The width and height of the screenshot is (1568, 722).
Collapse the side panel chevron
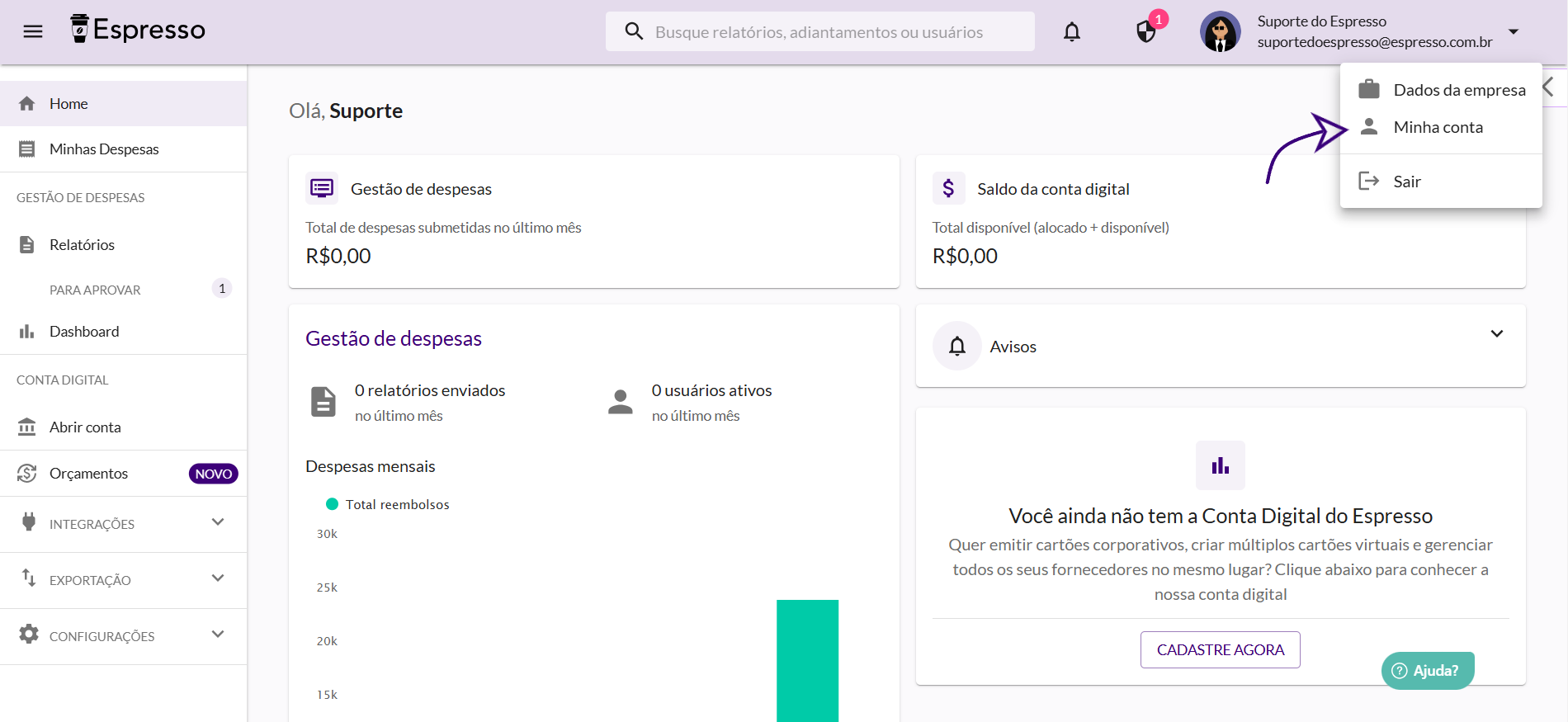click(1548, 87)
